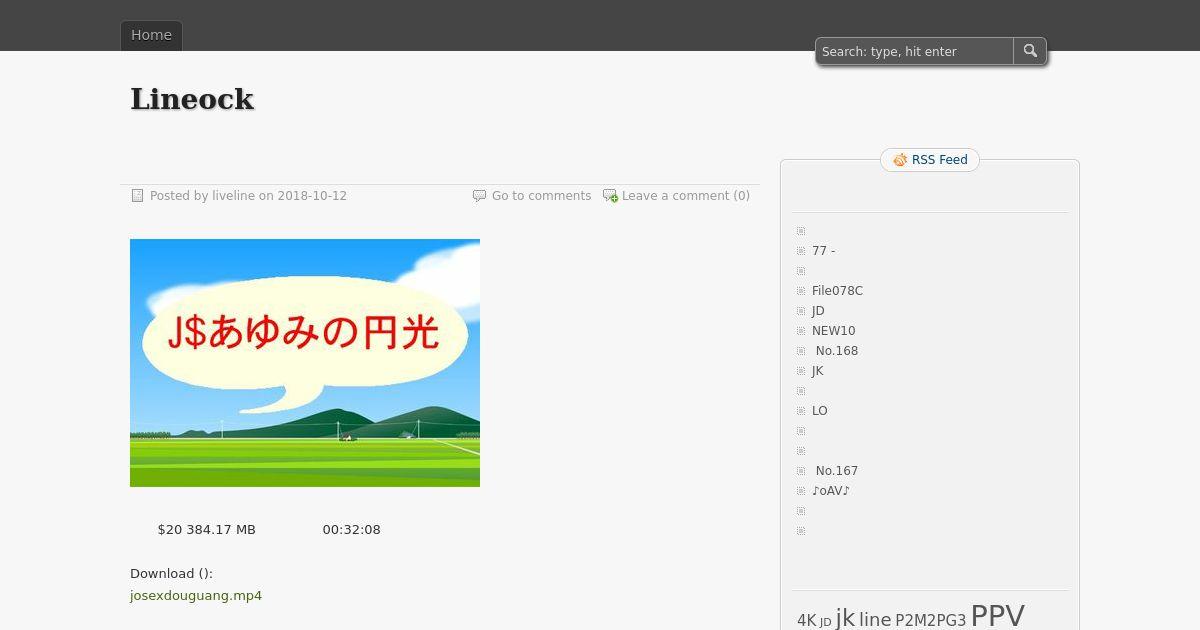Image resolution: width=1200 pixels, height=630 pixels.
Task: Open sidebar link File078C
Action: pos(837,291)
